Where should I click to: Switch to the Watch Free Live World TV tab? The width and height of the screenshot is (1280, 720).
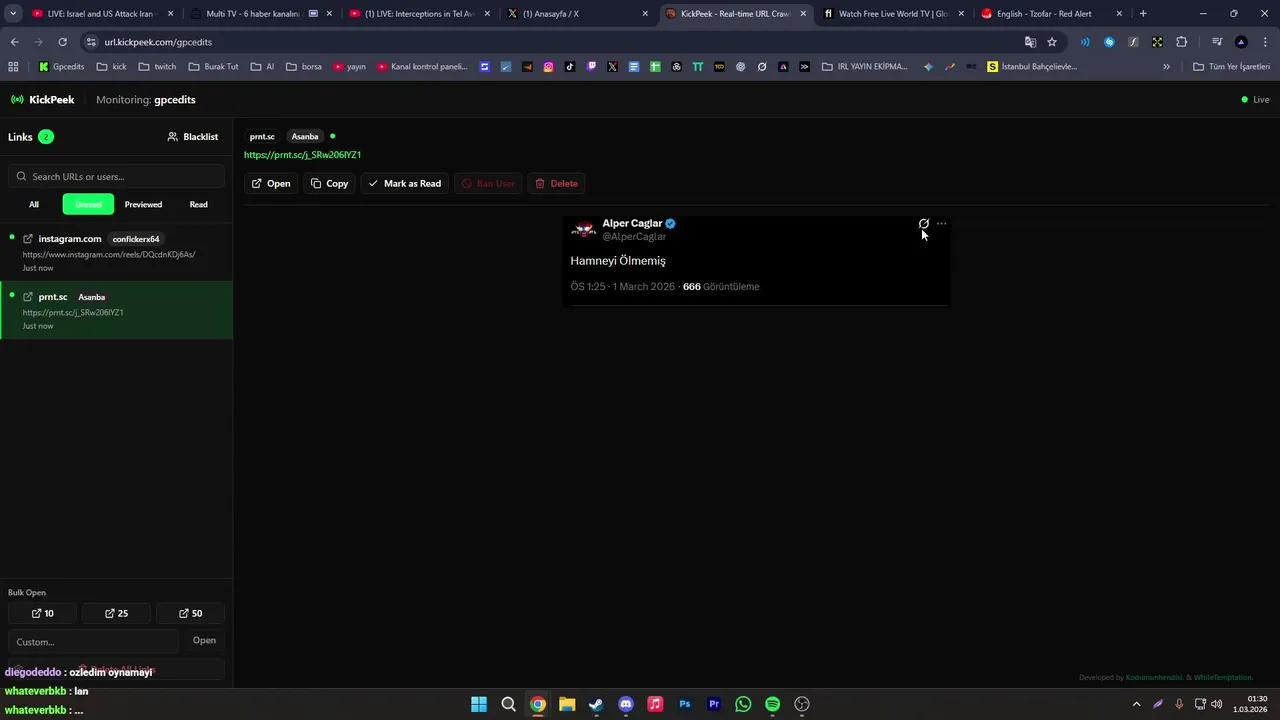pos(893,14)
